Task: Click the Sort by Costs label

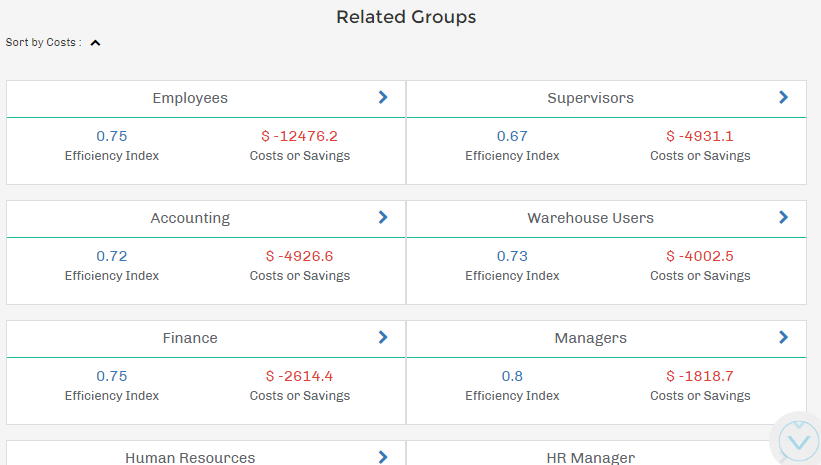Action: pos(43,43)
